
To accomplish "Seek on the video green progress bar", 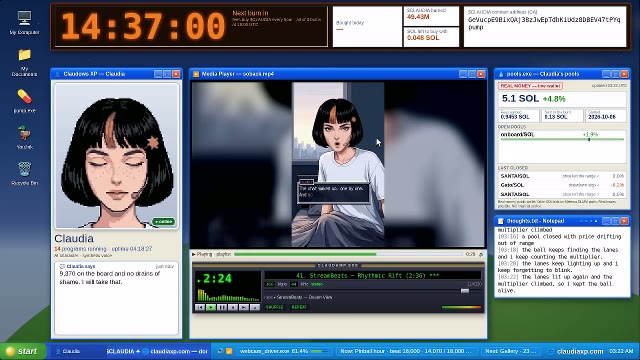I will pos(348,254).
